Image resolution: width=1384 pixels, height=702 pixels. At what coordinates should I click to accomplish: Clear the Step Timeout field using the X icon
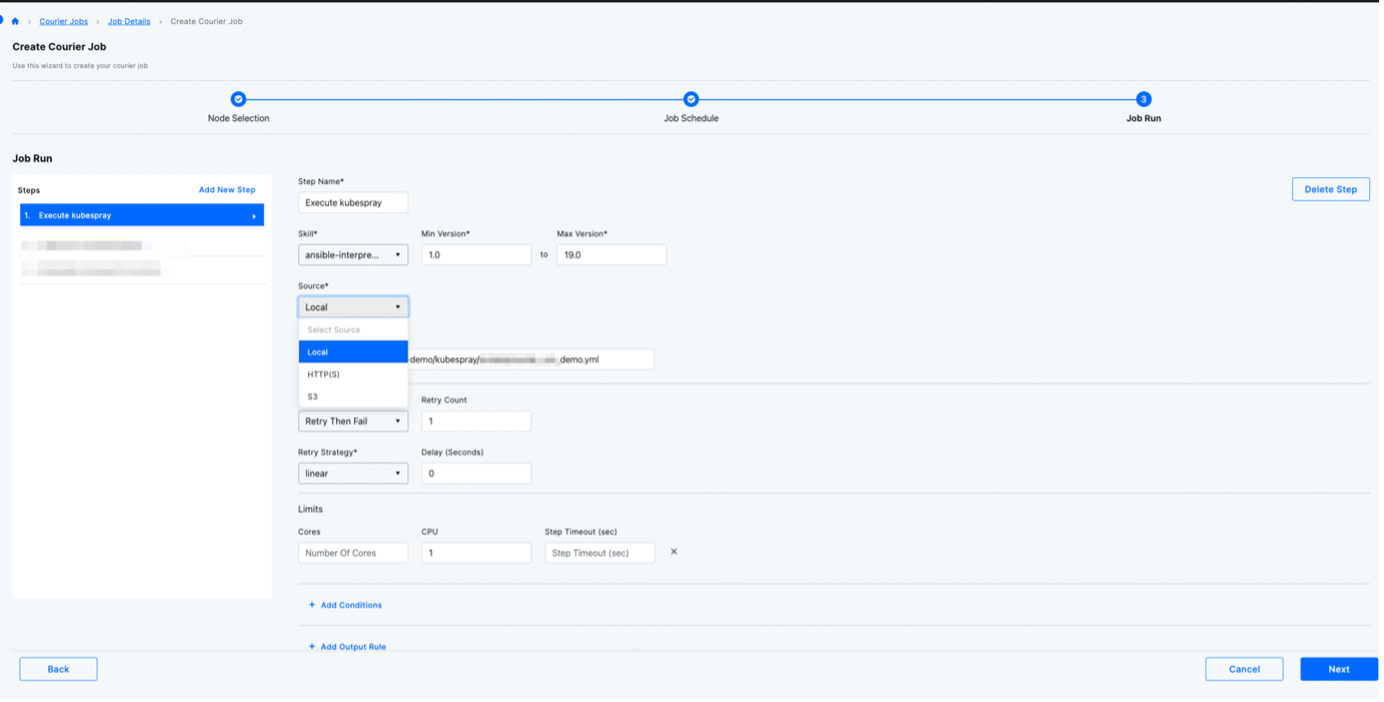coord(673,550)
